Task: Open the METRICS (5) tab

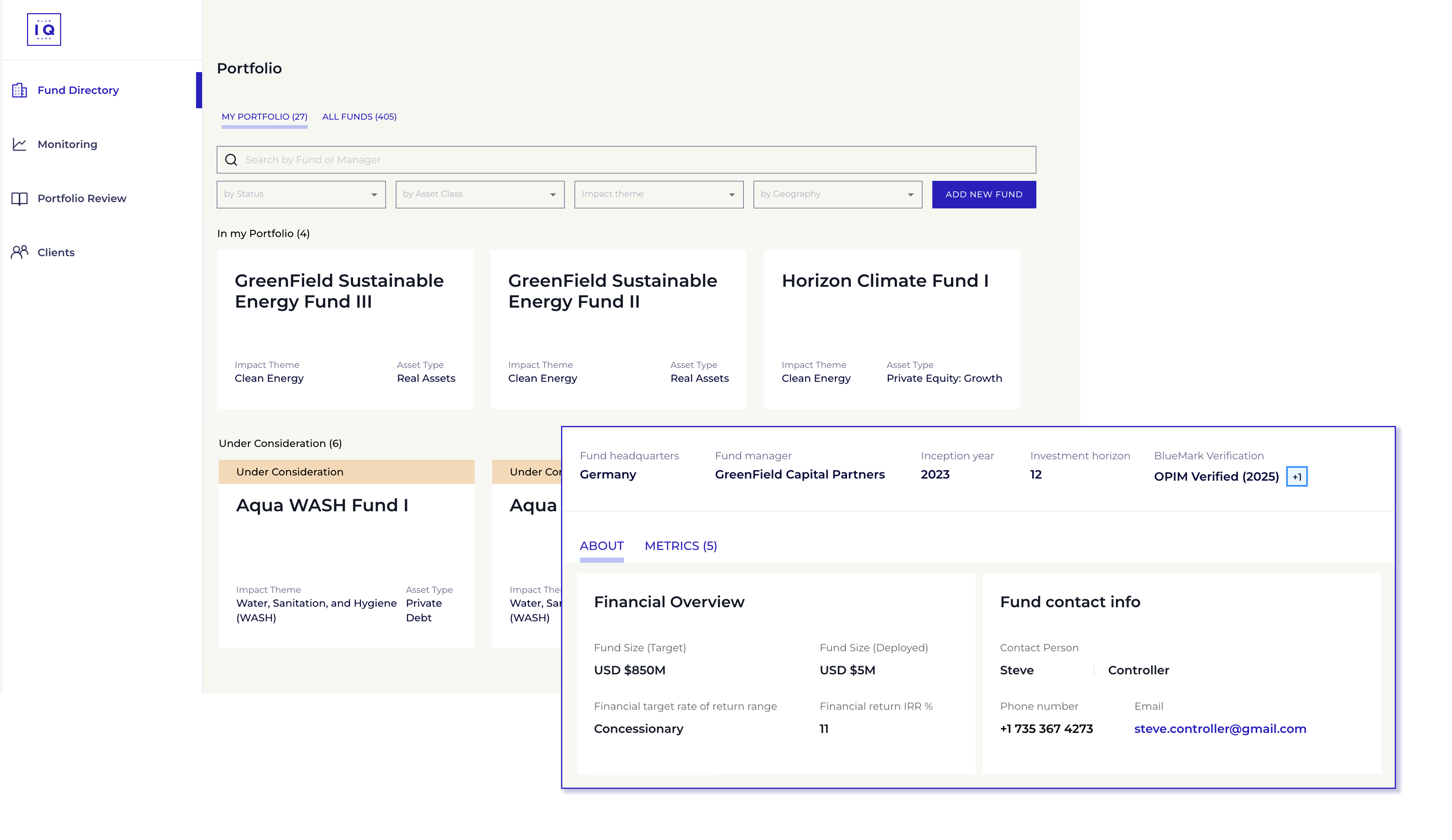Action: tap(680, 546)
